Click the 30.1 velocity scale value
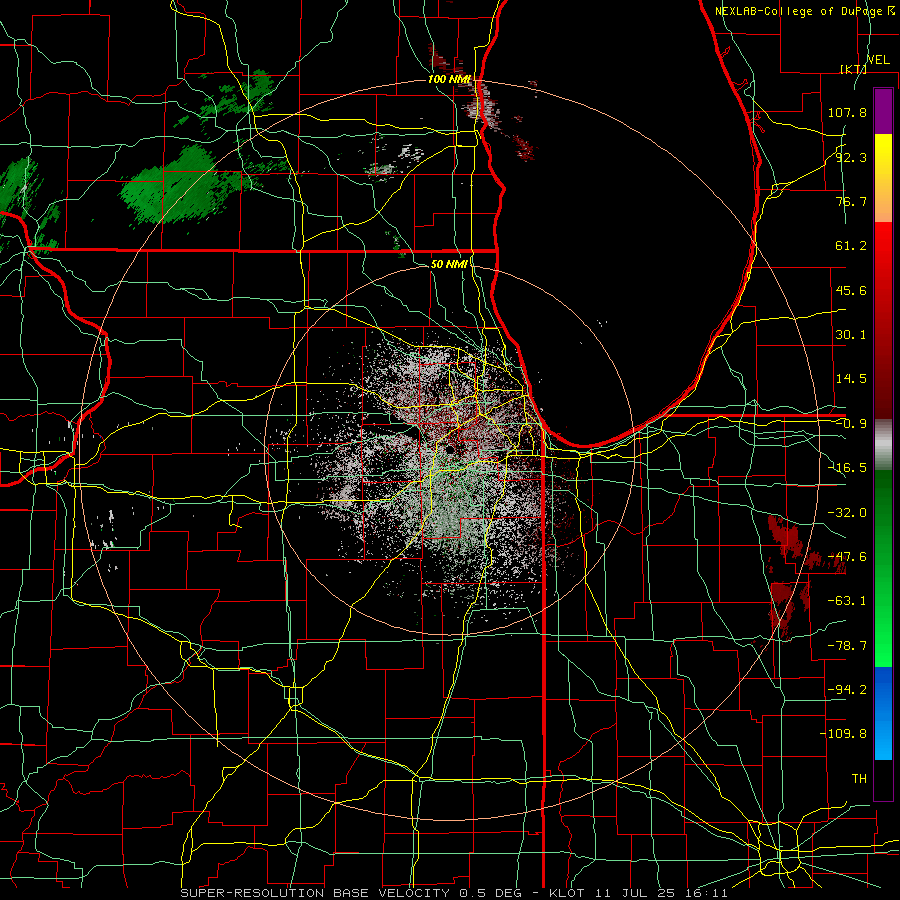 [x=851, y=335]
